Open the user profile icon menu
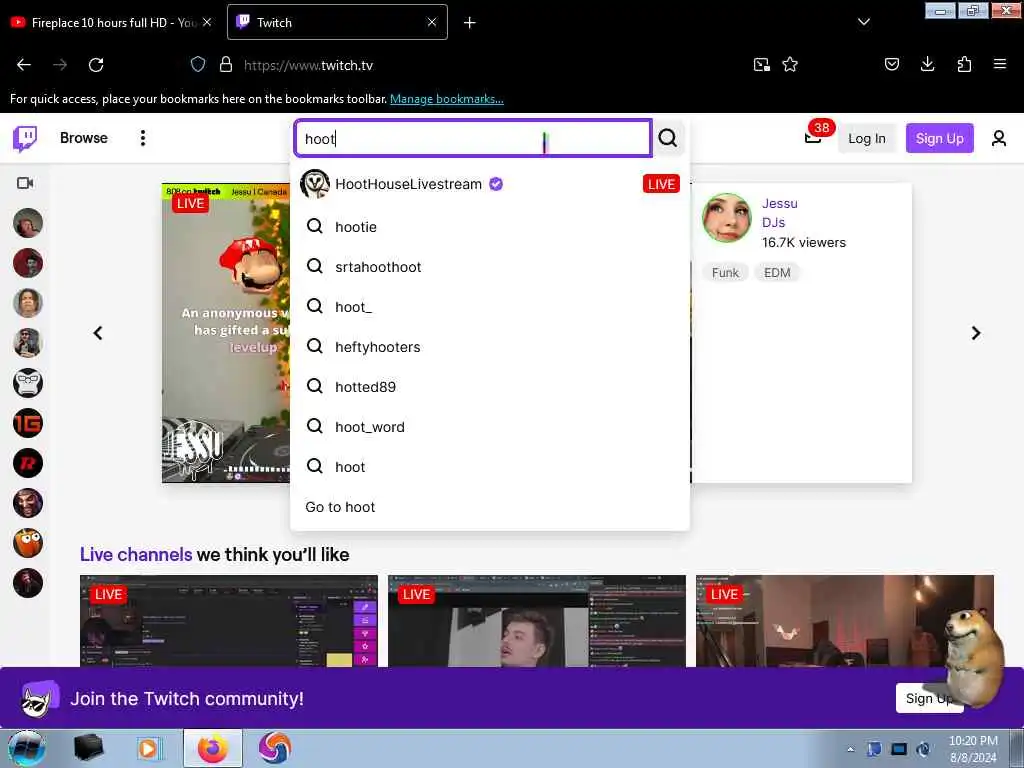The image size is (1024, 768). [999, 138]
